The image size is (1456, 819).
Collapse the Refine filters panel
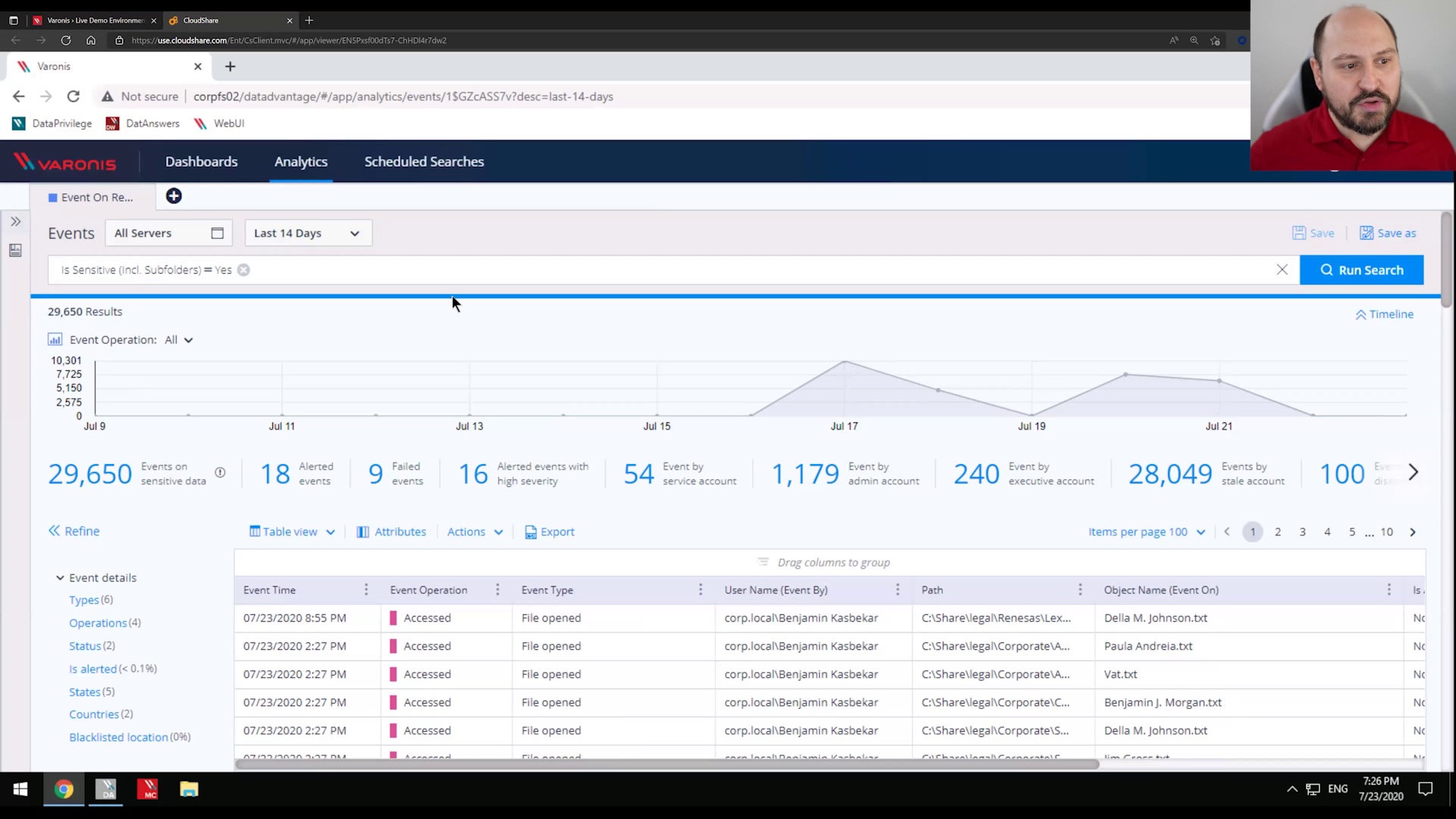(74, 531)
